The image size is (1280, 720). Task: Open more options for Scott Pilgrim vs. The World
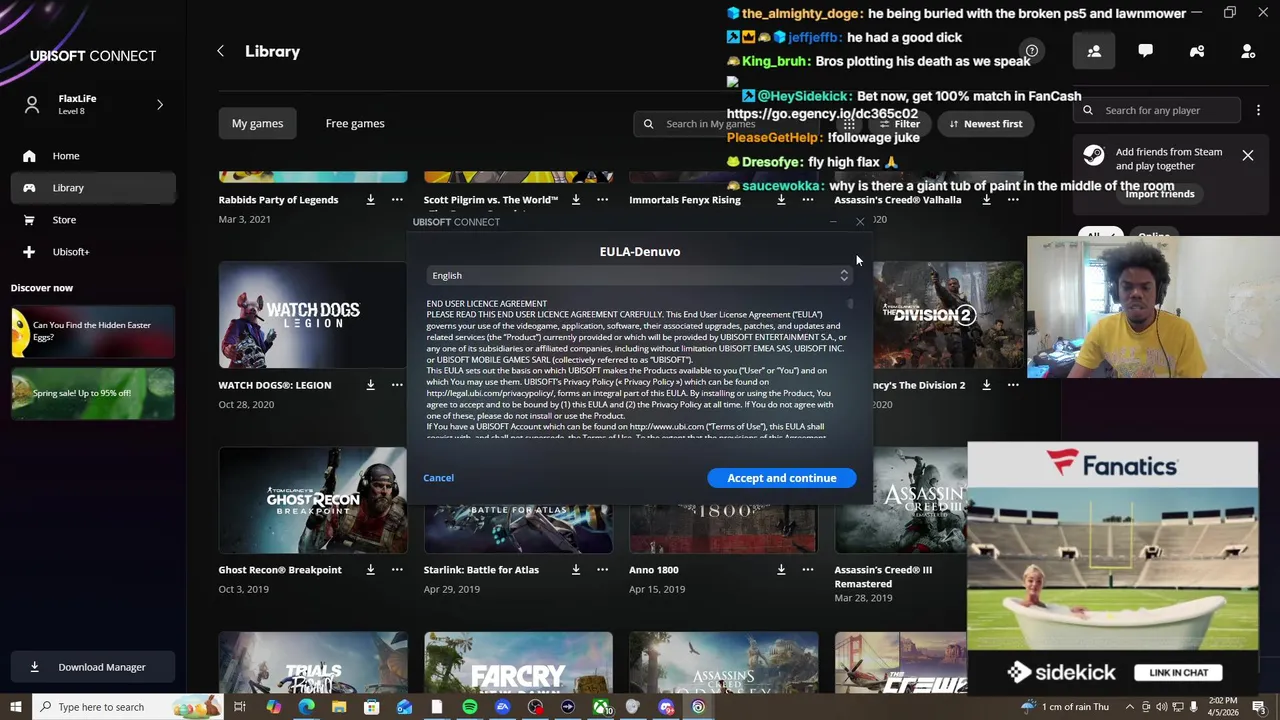click(x=602, y=200)
